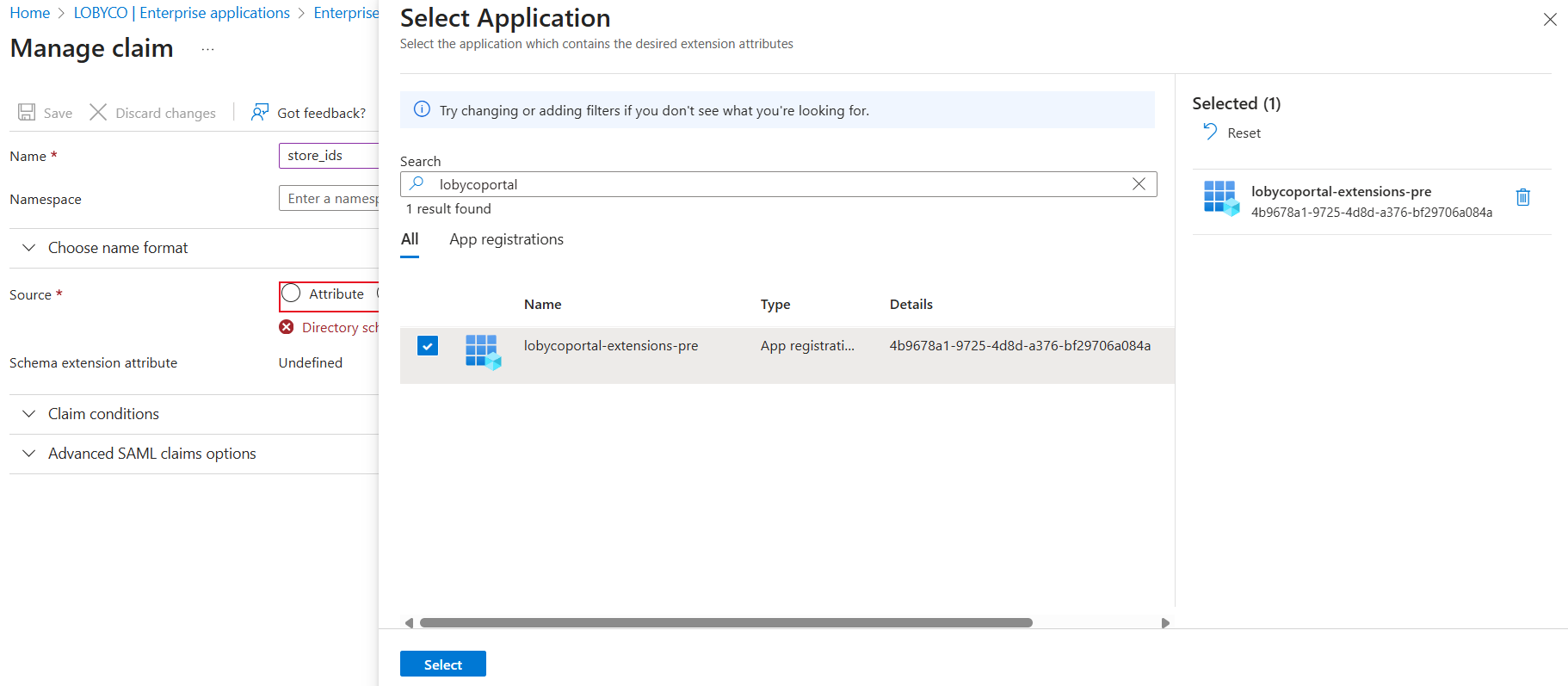Click the Details column header

[911, 304]
